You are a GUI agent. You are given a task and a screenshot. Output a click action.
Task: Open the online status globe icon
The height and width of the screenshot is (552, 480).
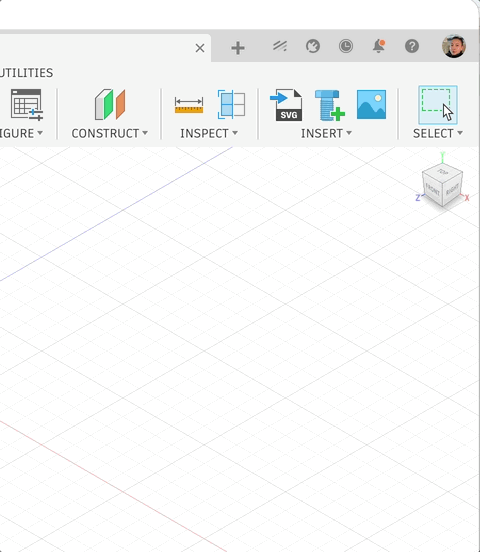click(313, 46)
